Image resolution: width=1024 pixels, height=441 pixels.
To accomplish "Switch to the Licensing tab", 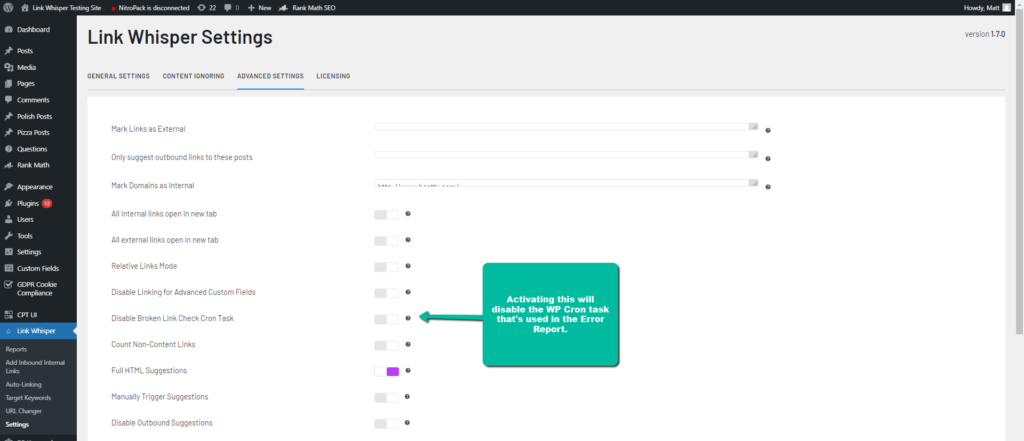I will (333, 76).
